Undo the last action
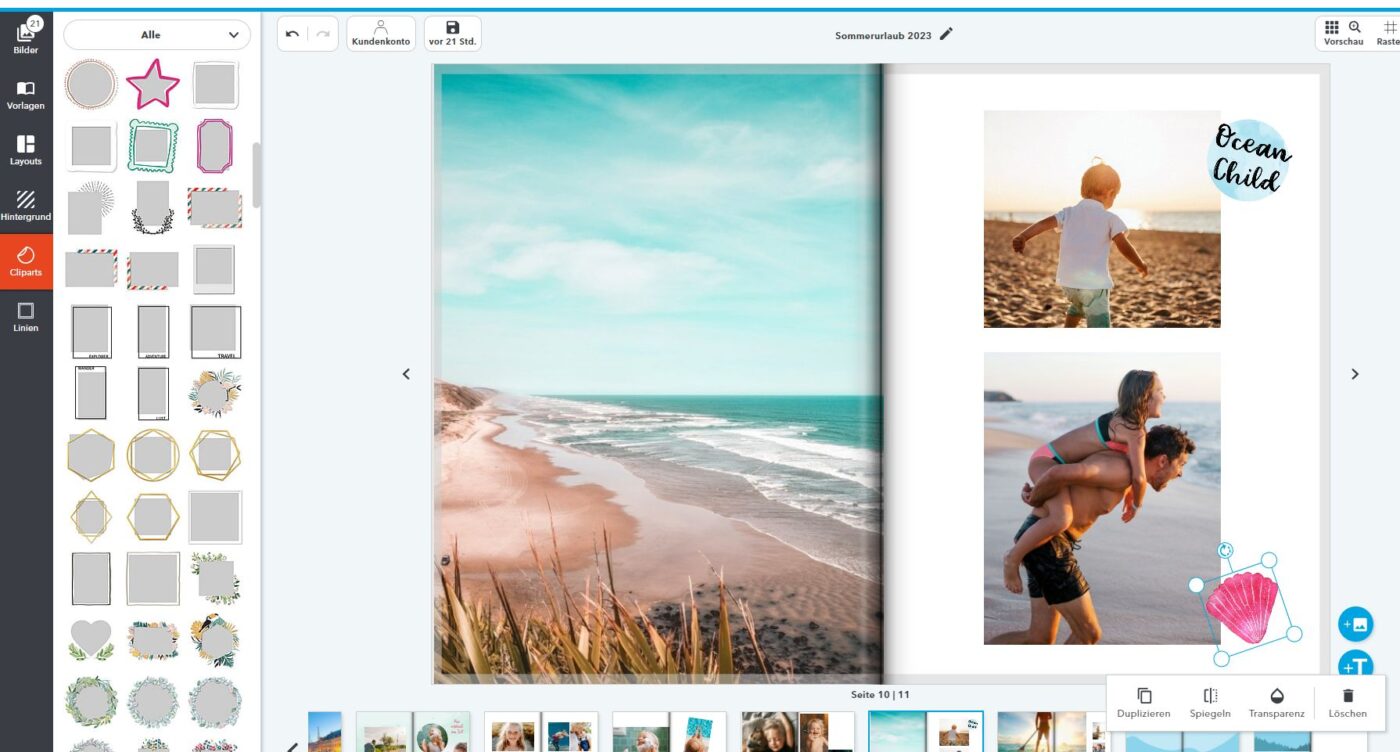 tap(292, 34)
